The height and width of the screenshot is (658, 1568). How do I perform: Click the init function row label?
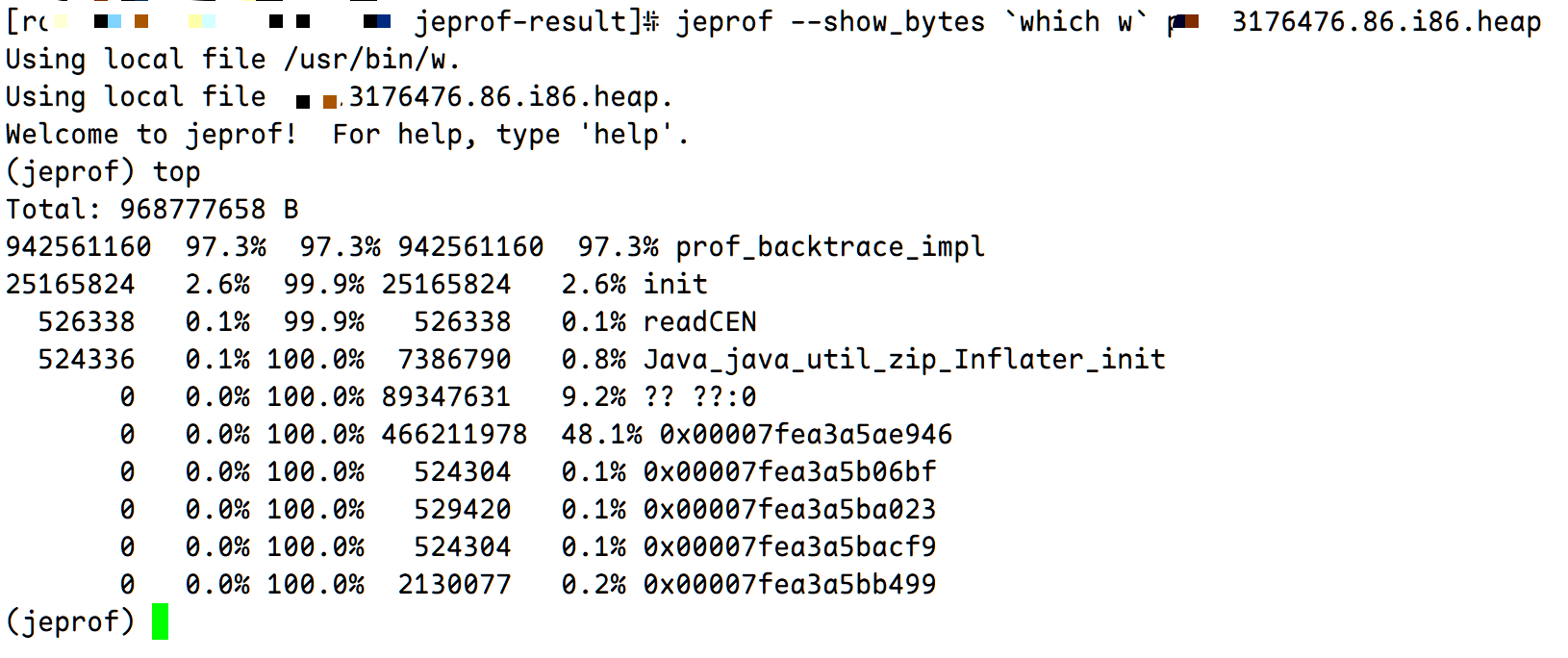tap(675, 284)
